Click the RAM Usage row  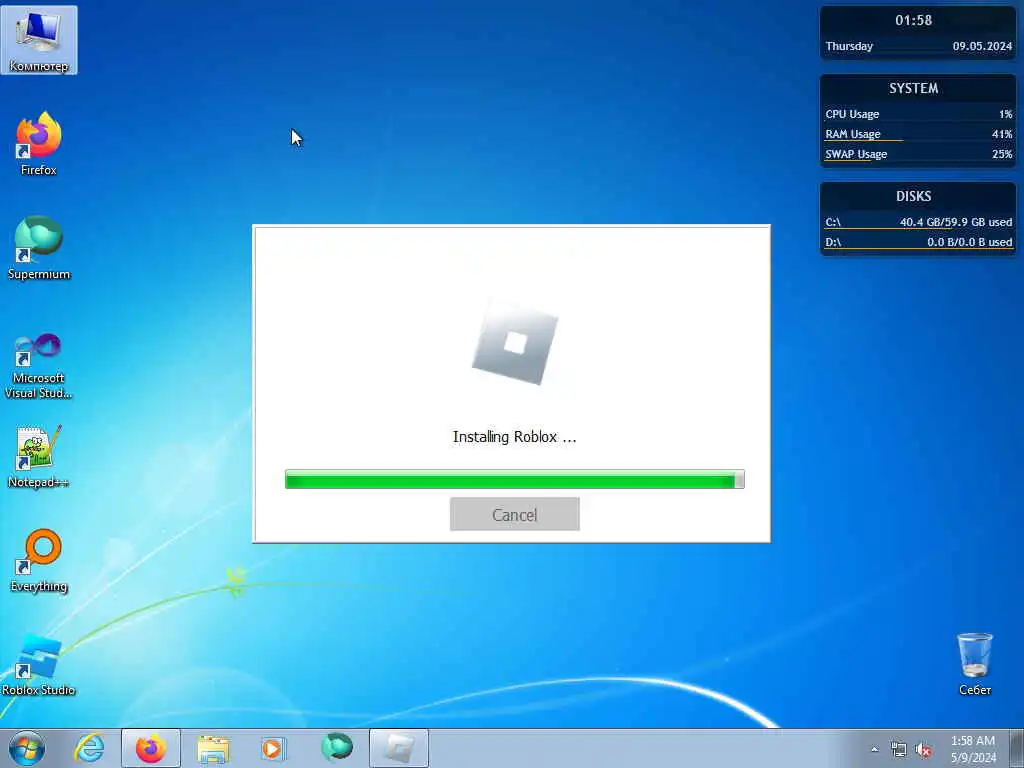point(918,135)
